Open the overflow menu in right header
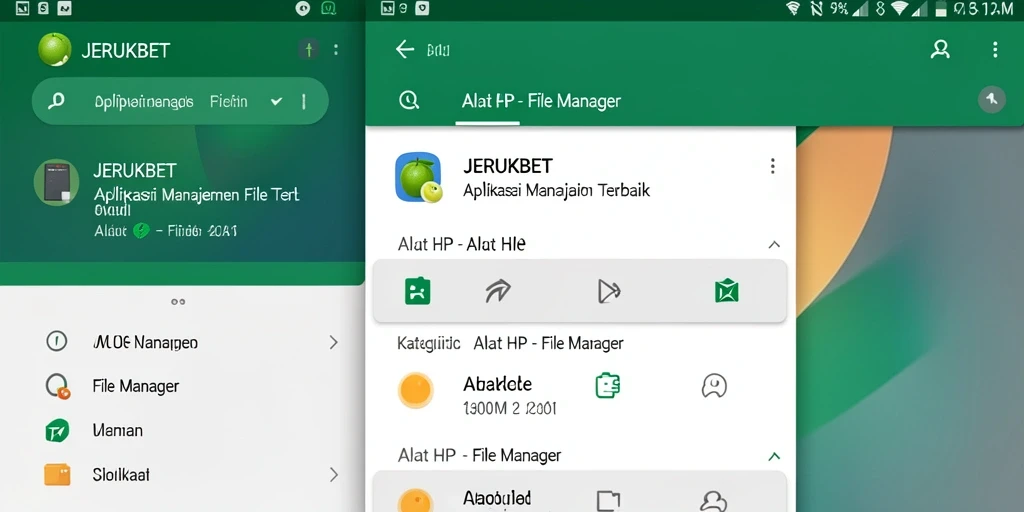The height and width of the screenshot is (512, 1024). (x=995, y=50)
